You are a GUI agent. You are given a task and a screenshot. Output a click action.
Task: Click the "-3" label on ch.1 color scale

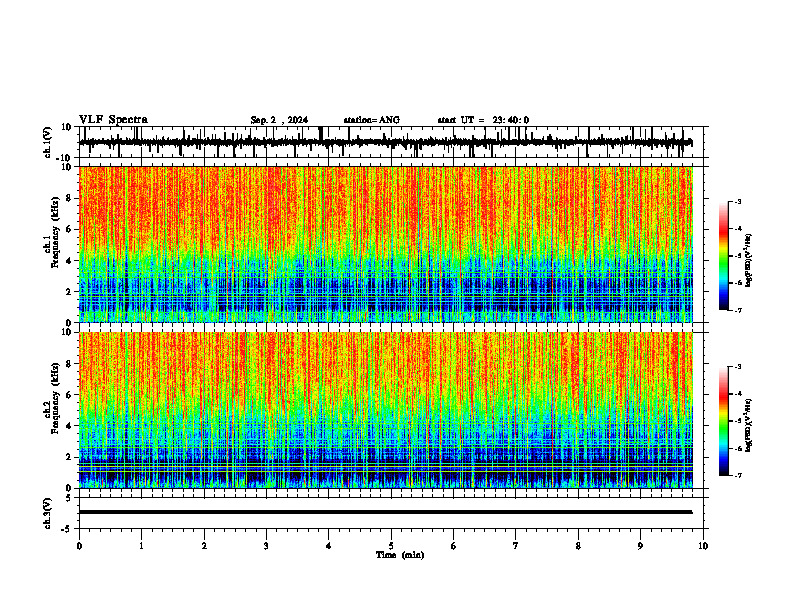tap(738, 201)
